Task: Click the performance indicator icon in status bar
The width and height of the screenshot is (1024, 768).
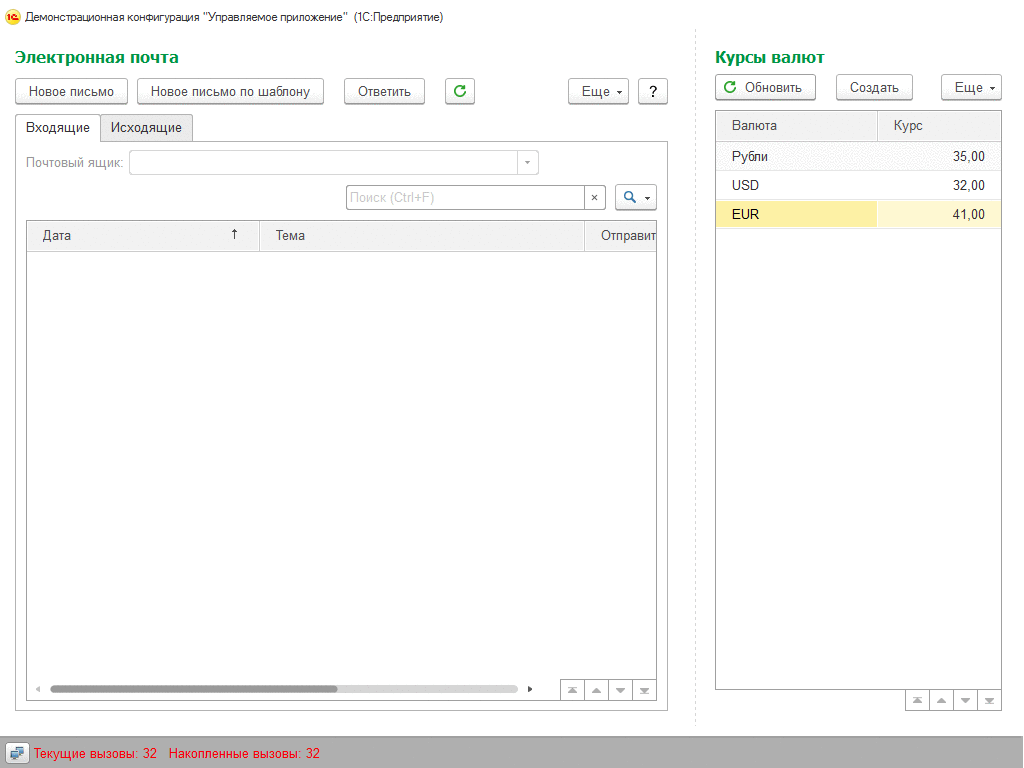Action: (17, 753)
